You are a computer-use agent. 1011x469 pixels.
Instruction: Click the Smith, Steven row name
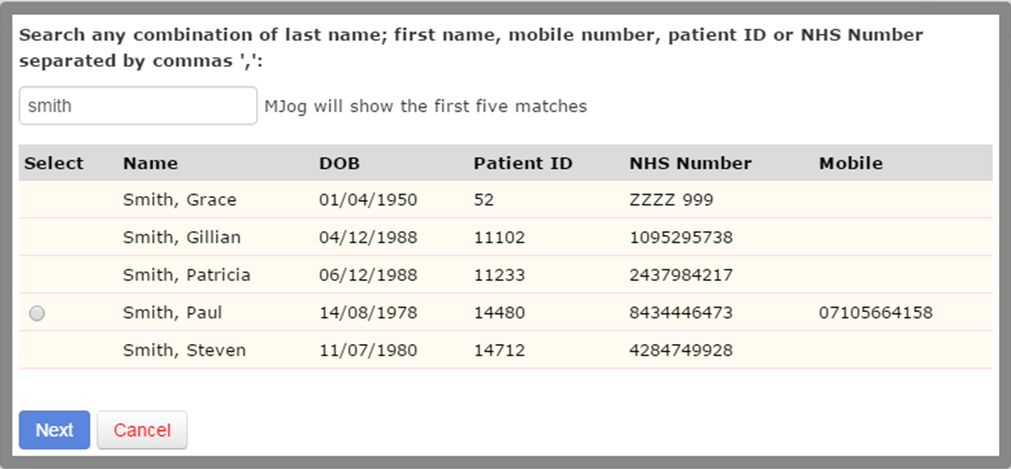[184, 351]
